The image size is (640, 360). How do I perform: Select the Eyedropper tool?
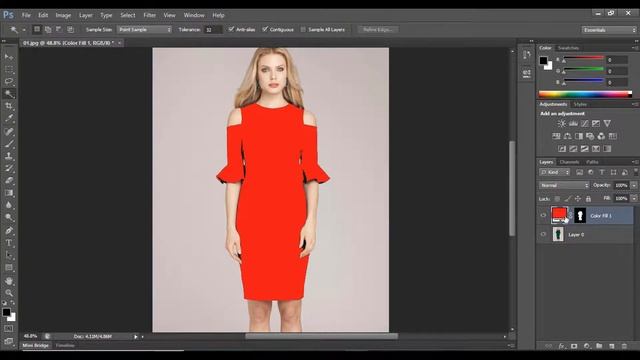(9, 119)
